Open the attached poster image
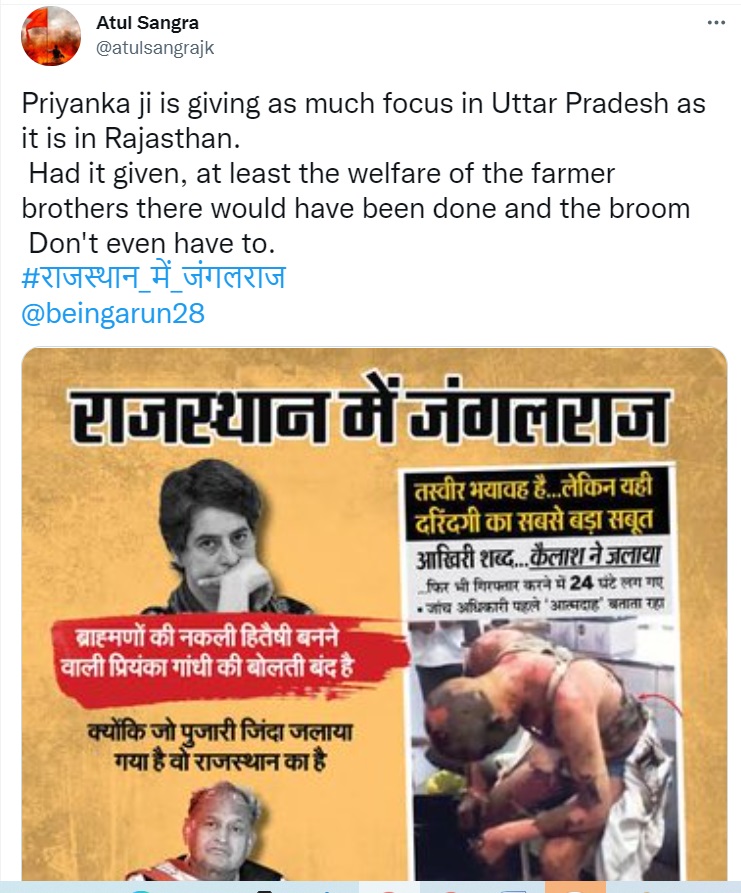 click(x=374, y=614)
